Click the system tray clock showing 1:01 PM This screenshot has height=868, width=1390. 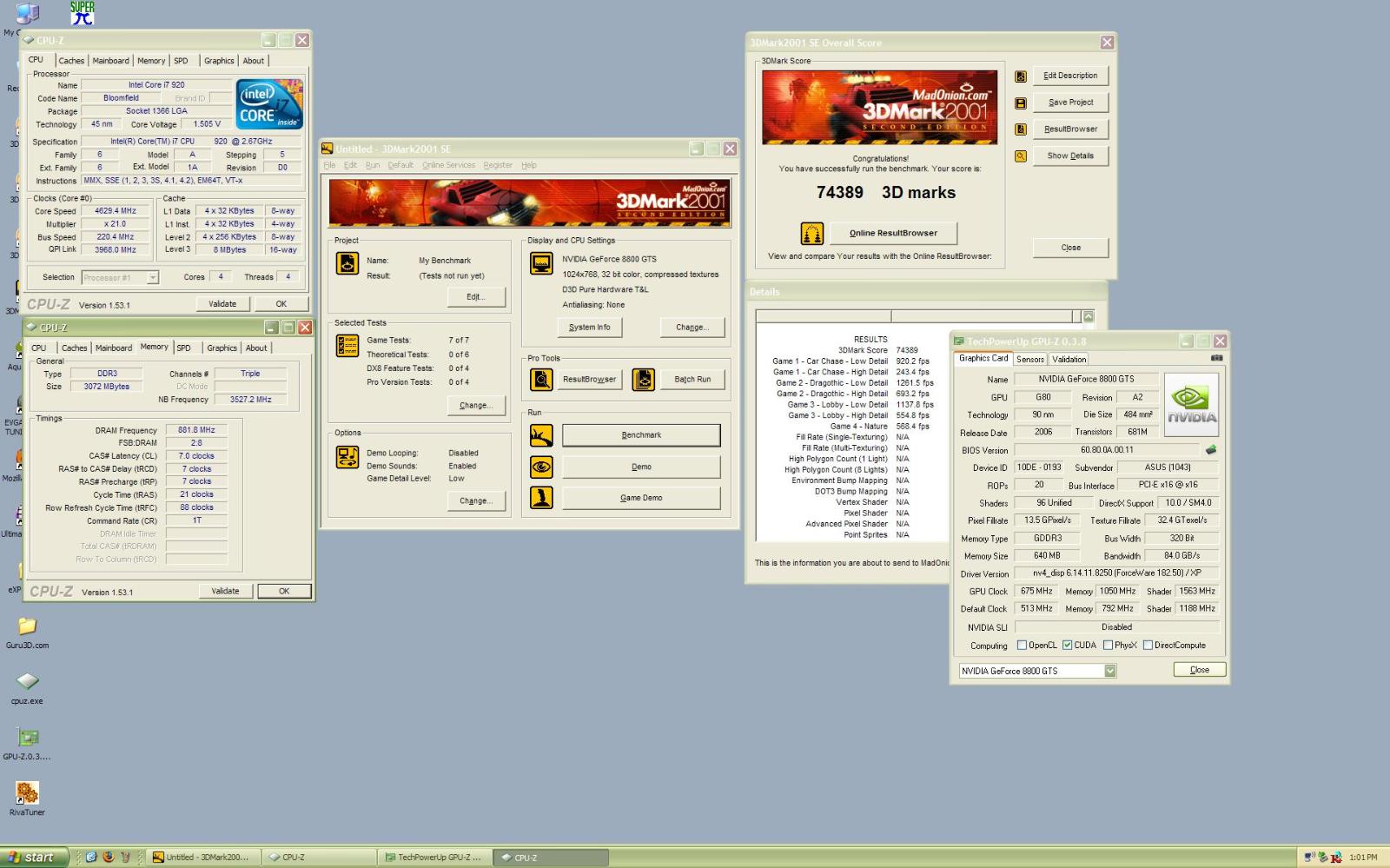(1363, 858)
